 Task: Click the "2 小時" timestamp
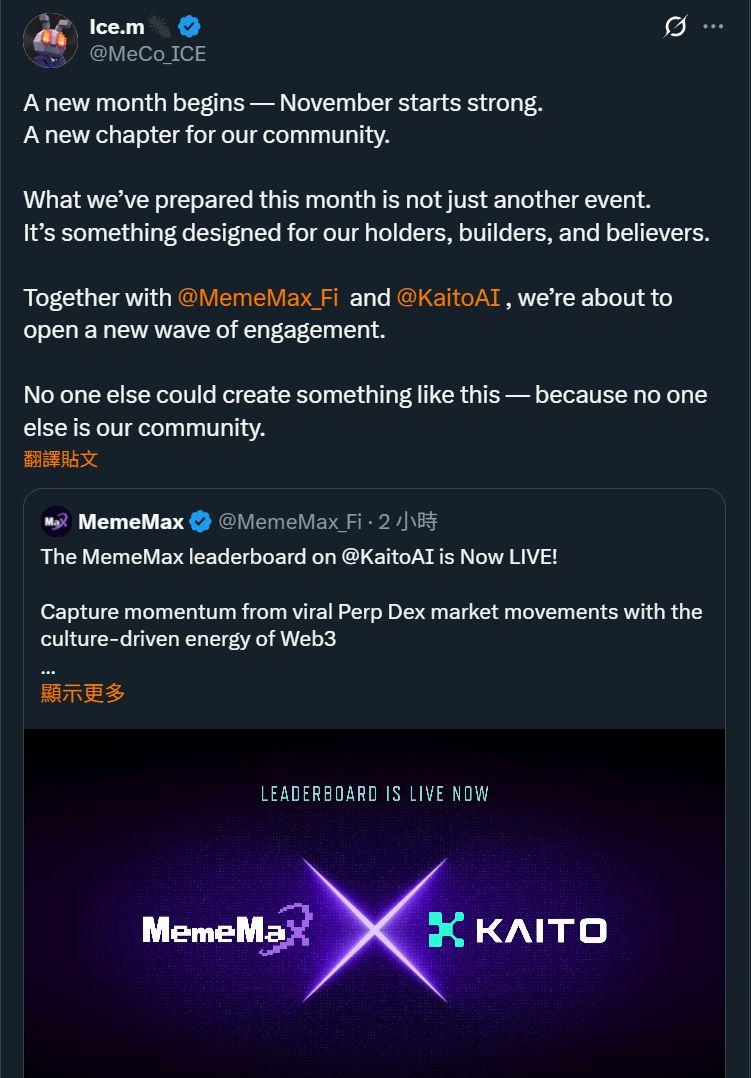pyautogui.click(x=408, y=521)
